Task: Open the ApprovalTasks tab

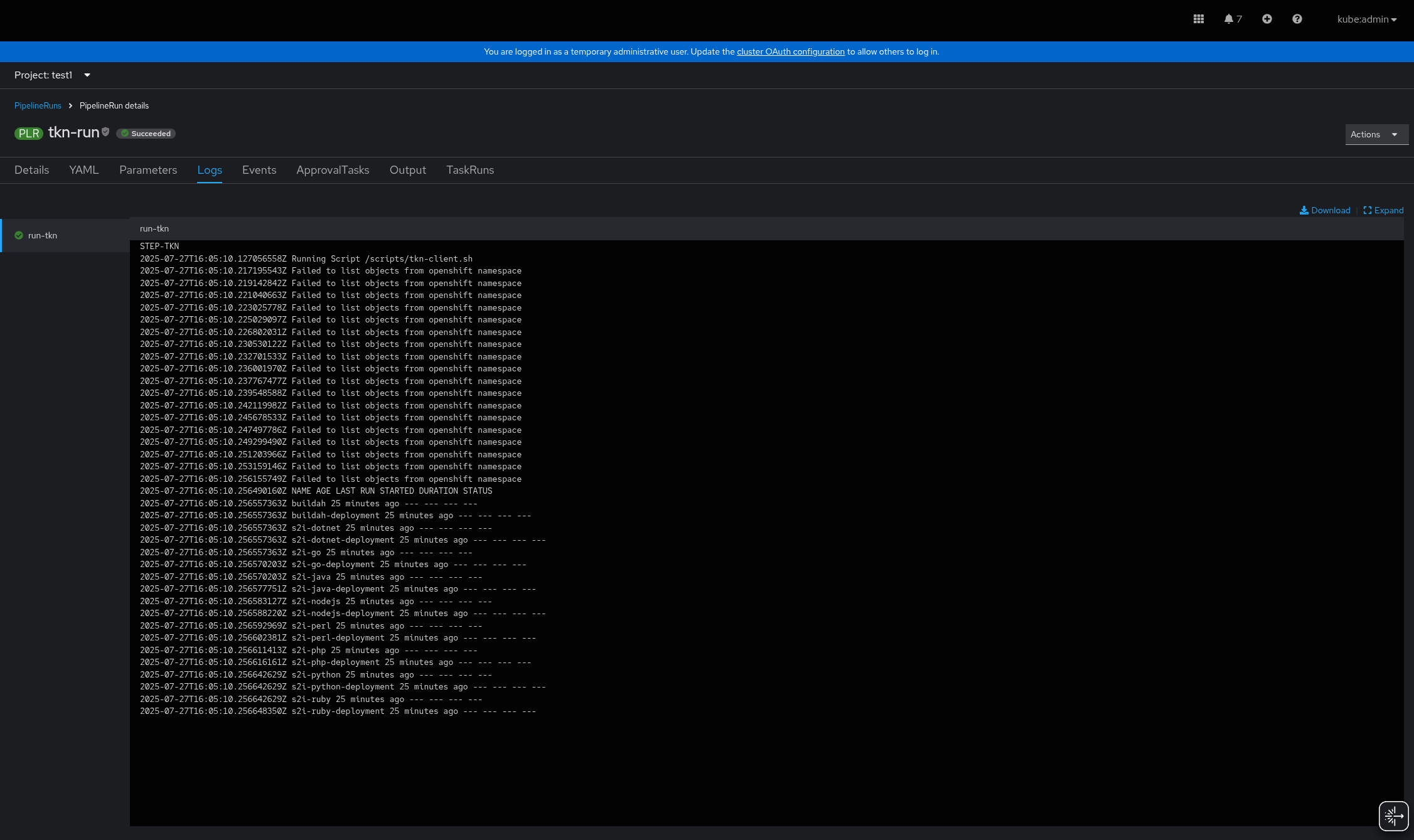Action: click(333, 170)
